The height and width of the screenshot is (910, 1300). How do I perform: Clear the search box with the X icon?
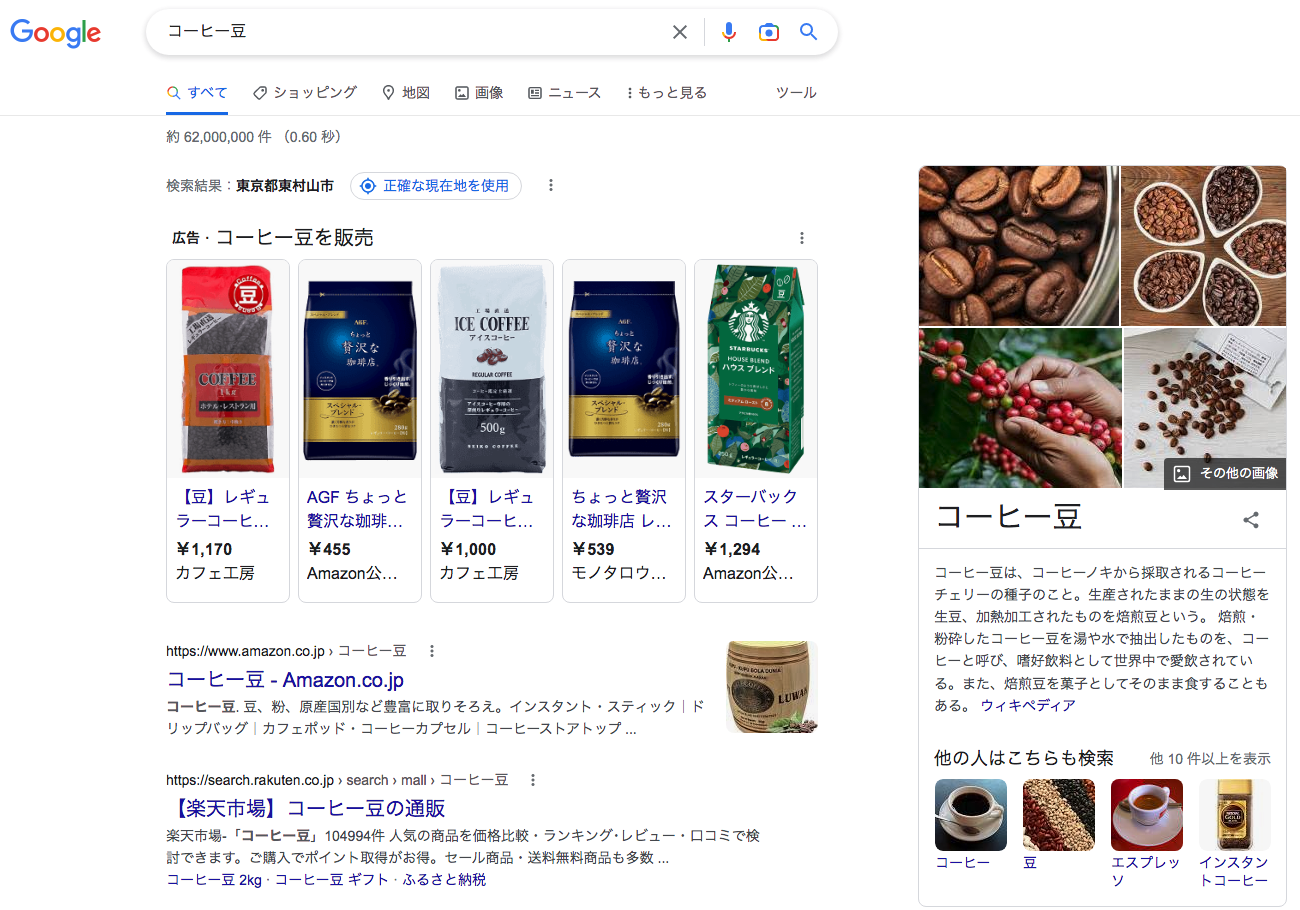(x=680, y=32)
